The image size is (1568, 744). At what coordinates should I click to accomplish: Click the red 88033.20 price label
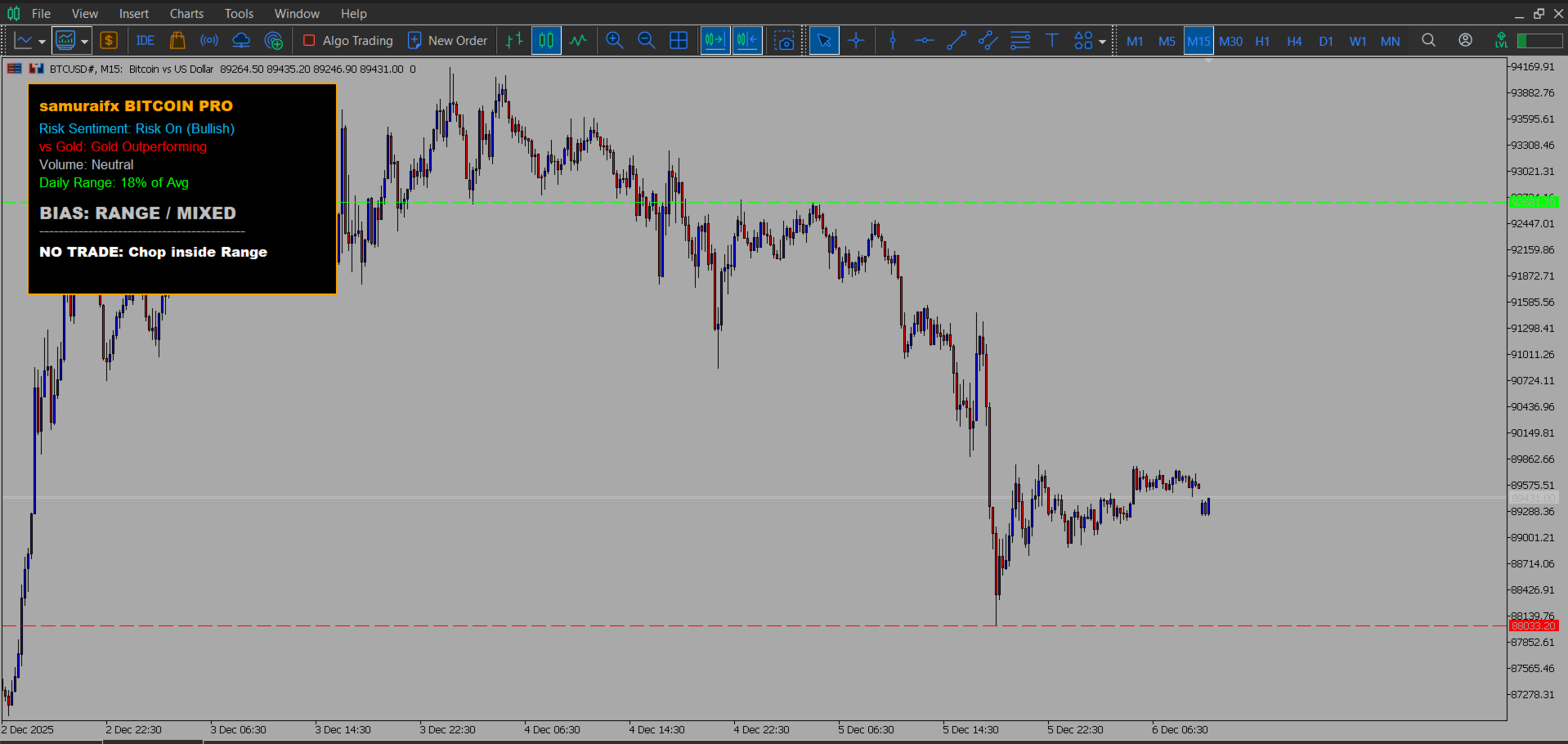point(1533,625)
